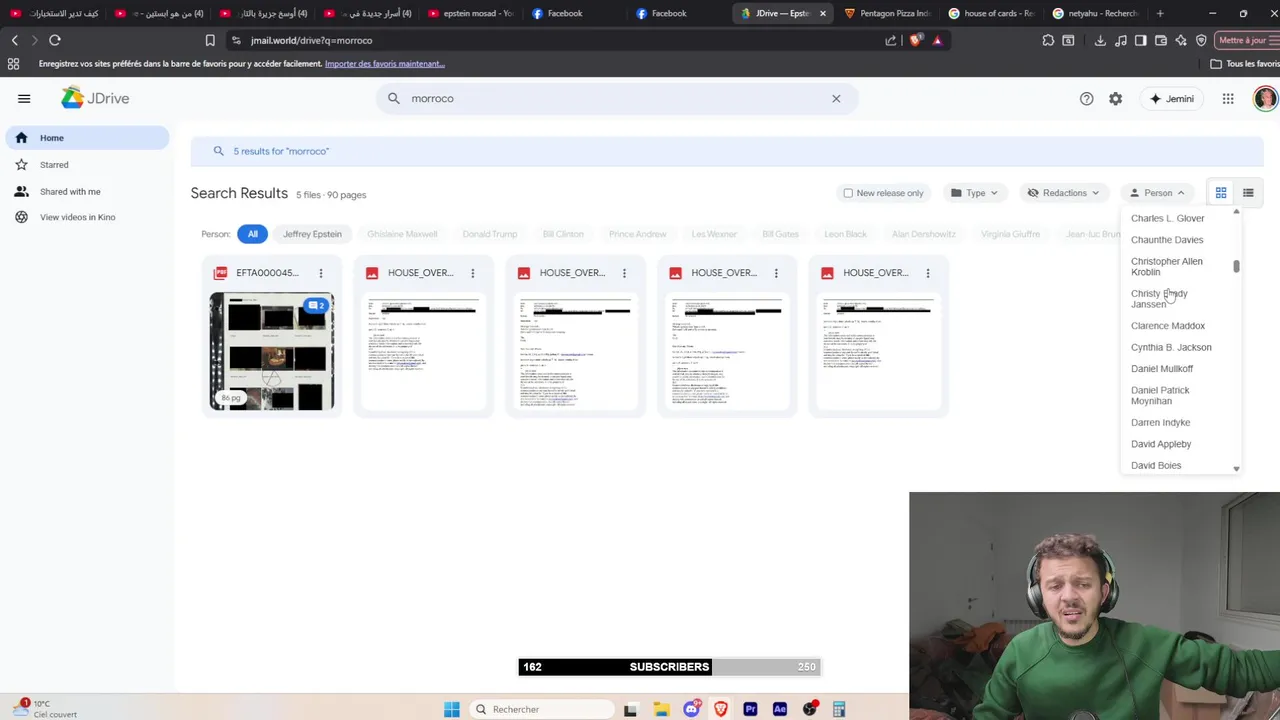The width and height of the screenshot is (1280, 720).
Task: Click into the morroco search field
Action: click(x=617, y=98)
